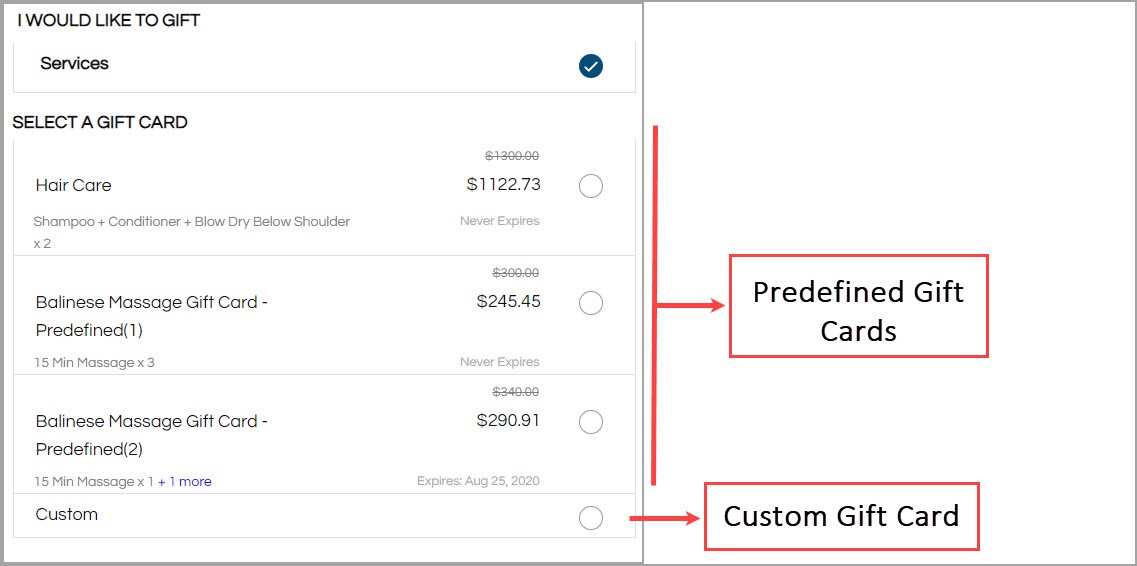This screenshot has width=1137, height=566.
Task: Click the Balinese Massage Gift Card Predefined(2) title
Action: pyautogui.click(x=152, y=435)
